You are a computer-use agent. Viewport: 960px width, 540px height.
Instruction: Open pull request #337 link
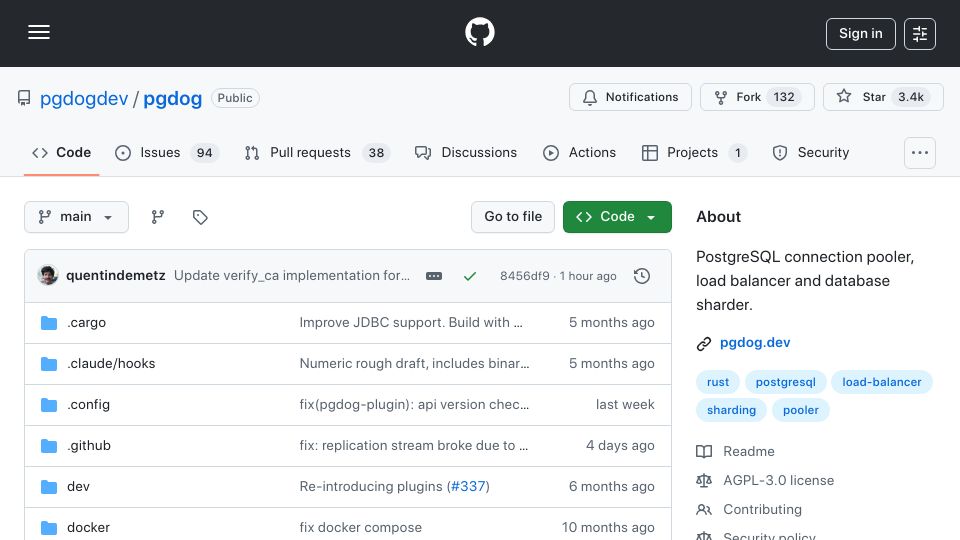pos(468,487)
